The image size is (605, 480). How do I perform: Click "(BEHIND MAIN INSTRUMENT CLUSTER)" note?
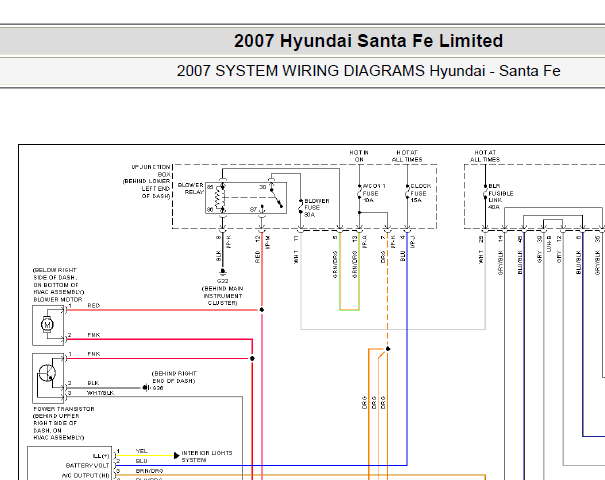223,296
